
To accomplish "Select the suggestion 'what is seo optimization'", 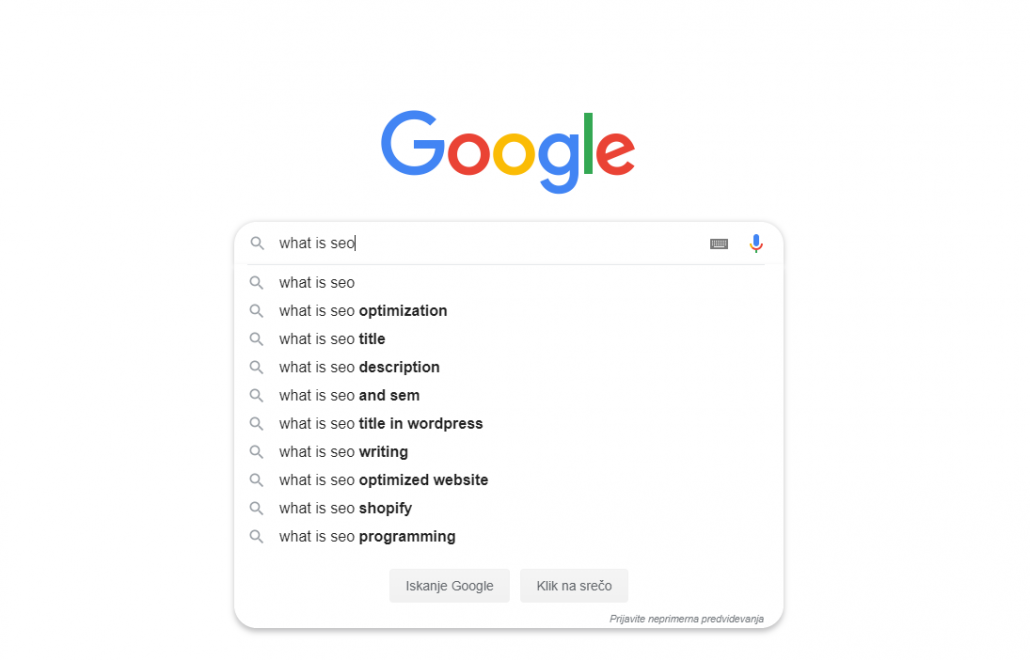I will click(362, 311).
